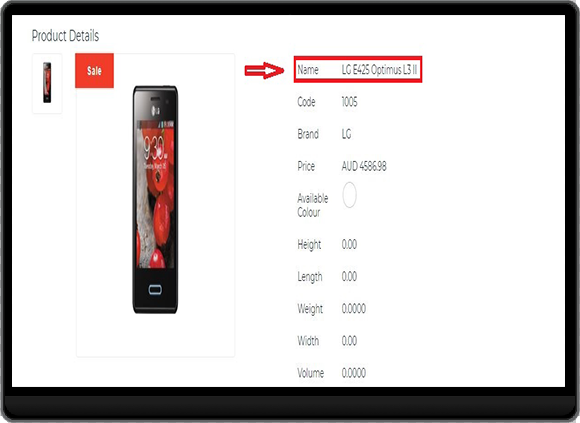Click the Available Colour label
580x423 pixels.
click(x=313, y=205)
